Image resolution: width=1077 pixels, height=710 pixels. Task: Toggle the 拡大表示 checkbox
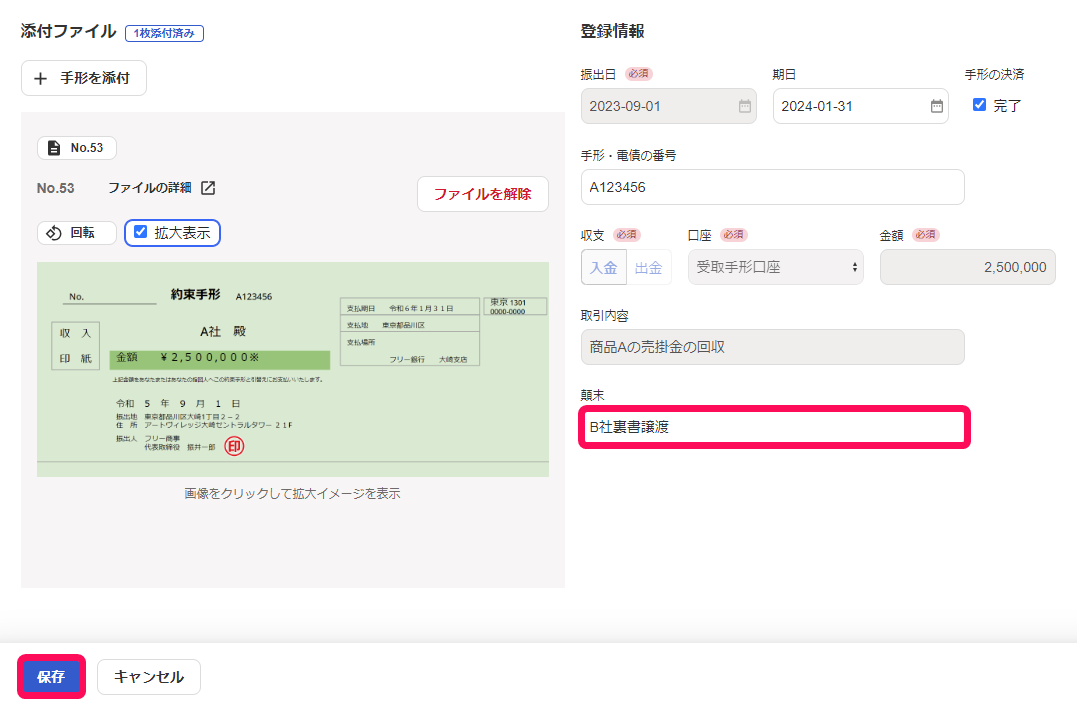point(140,232)
